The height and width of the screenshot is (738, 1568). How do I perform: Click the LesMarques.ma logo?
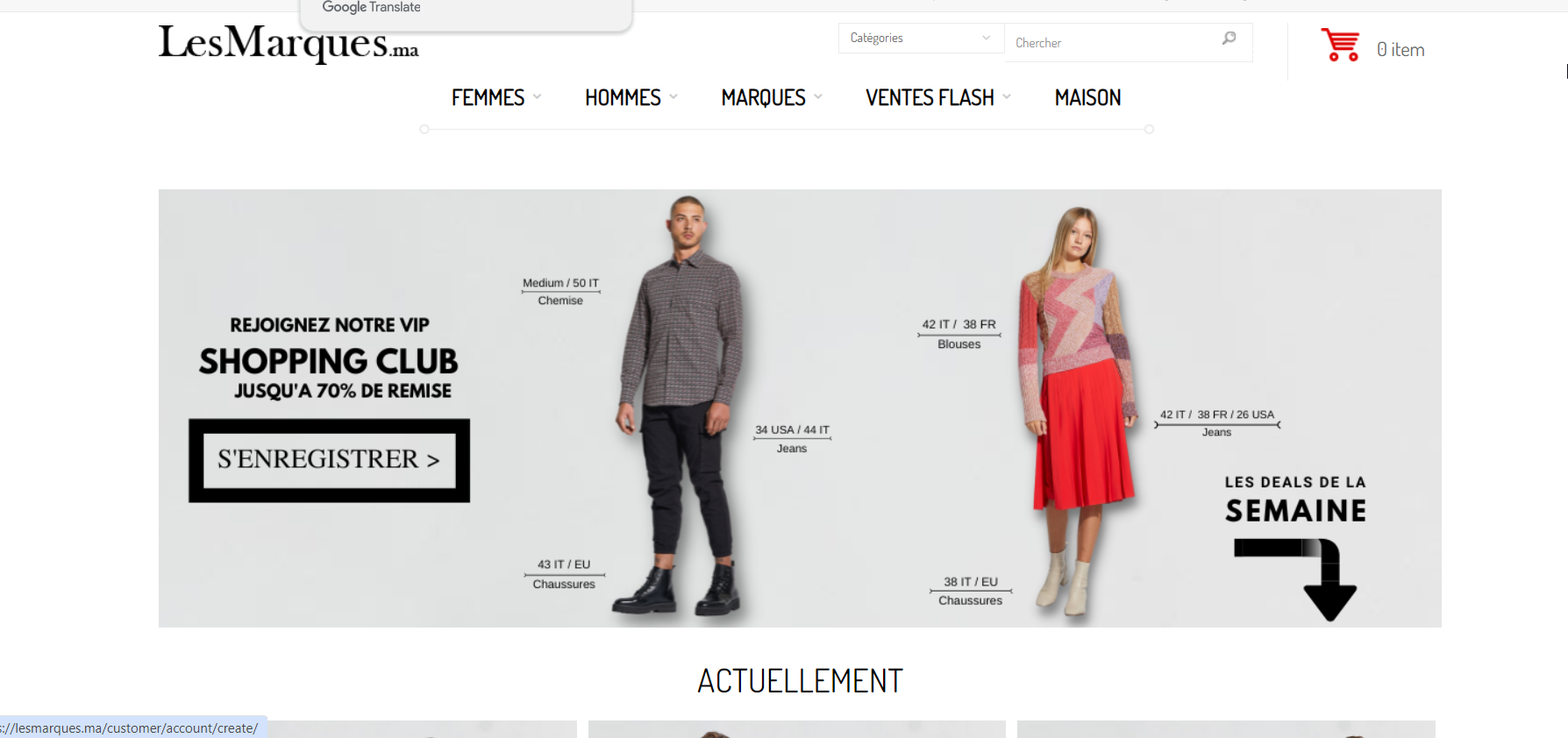click(289, 42)
